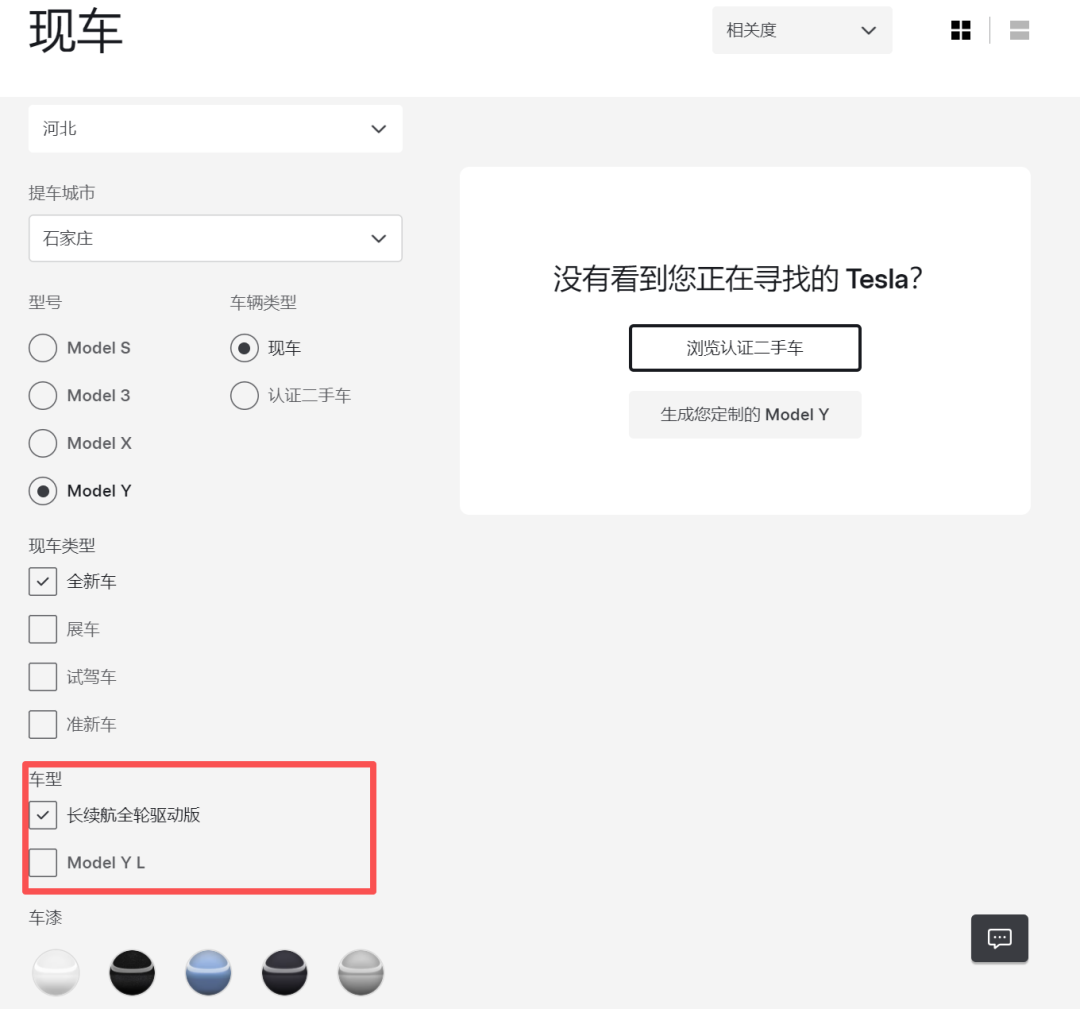The width and height of the screenshot is (1080, 1009).
Task: Pick the silver paint swatch
Action: pyautogui.click(x=361, y=972)
